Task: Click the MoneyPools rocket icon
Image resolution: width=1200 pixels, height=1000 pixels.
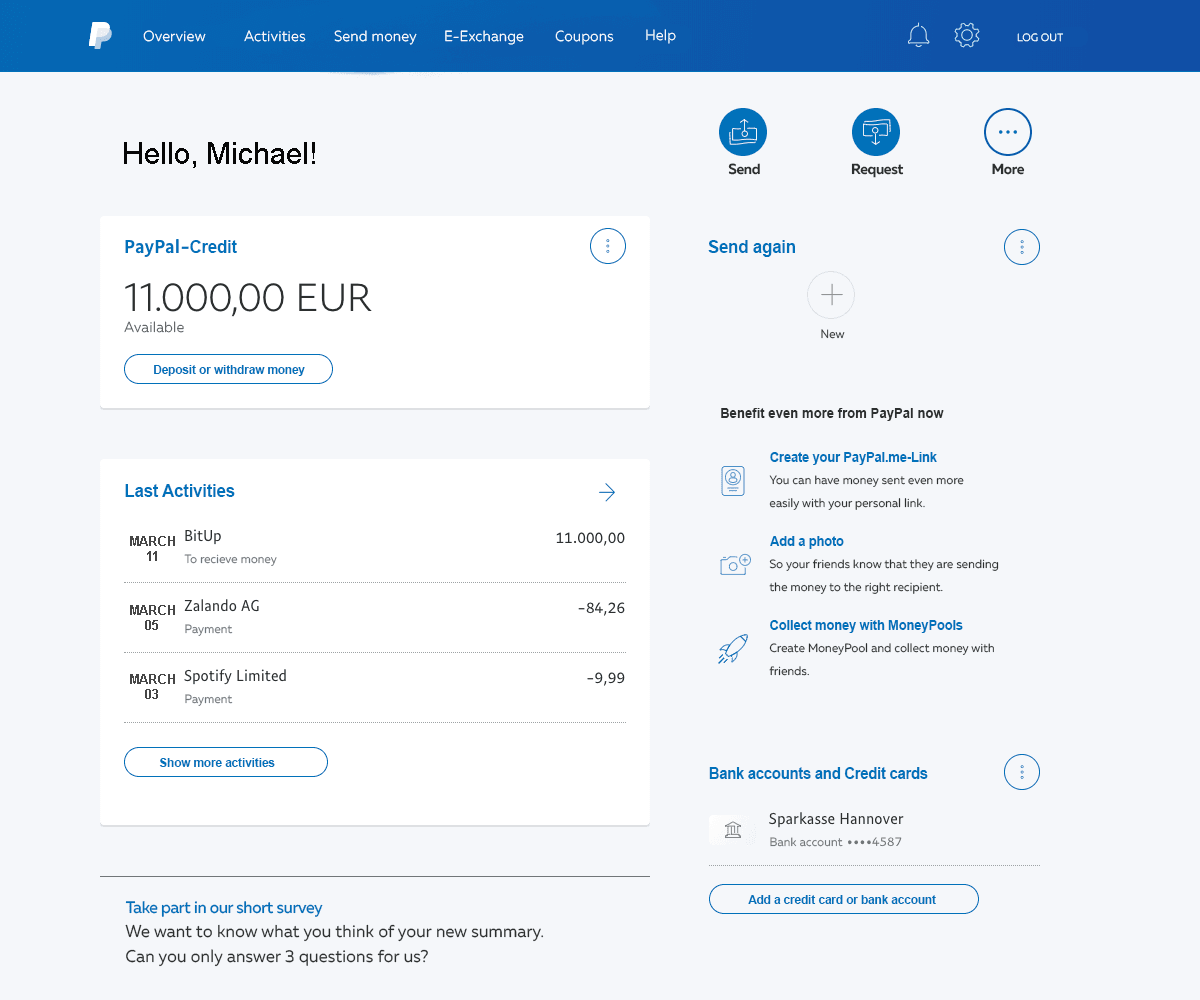Action: click(x=733, y=649)
